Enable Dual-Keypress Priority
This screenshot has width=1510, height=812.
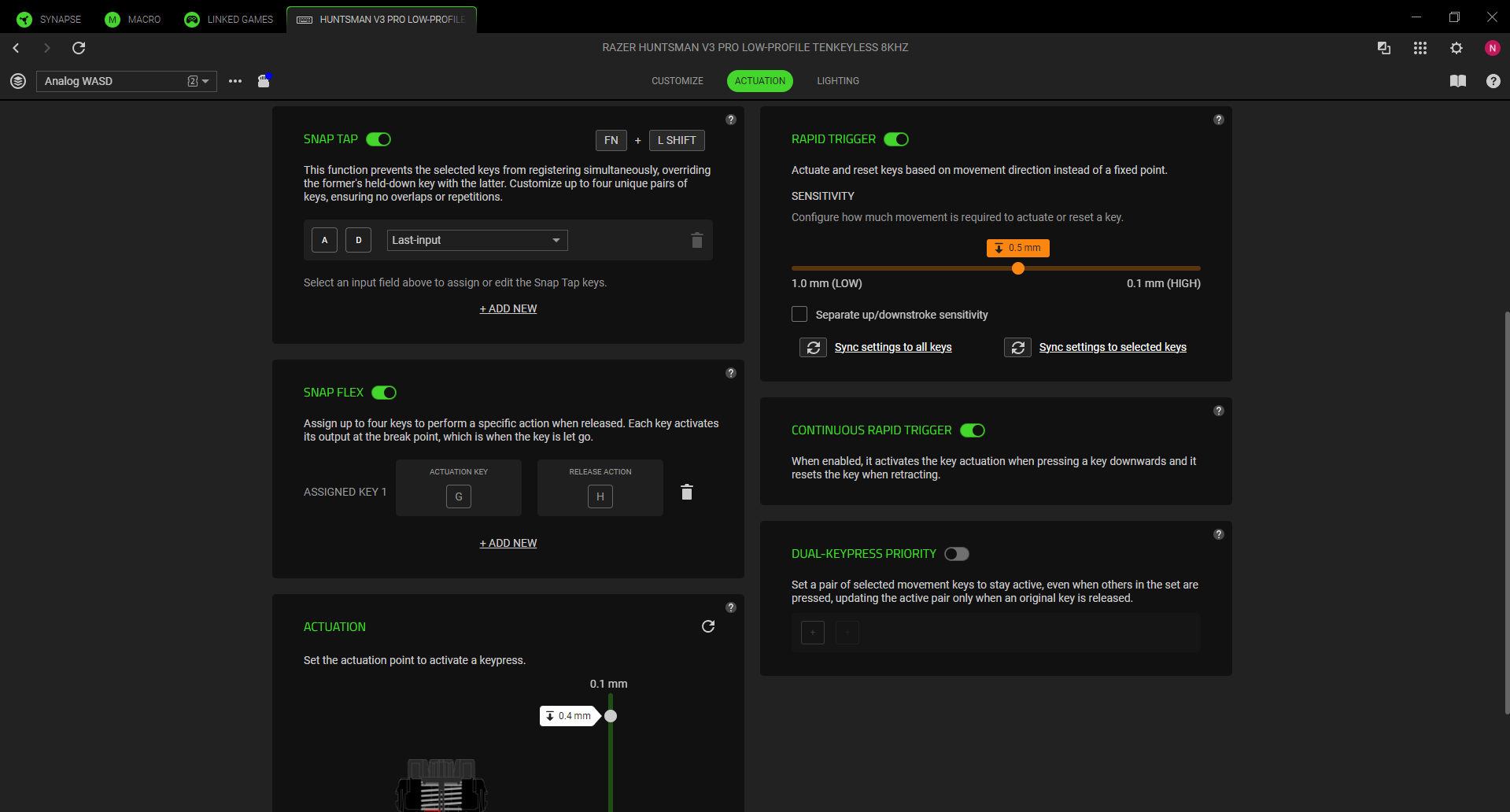coord(957,554)
